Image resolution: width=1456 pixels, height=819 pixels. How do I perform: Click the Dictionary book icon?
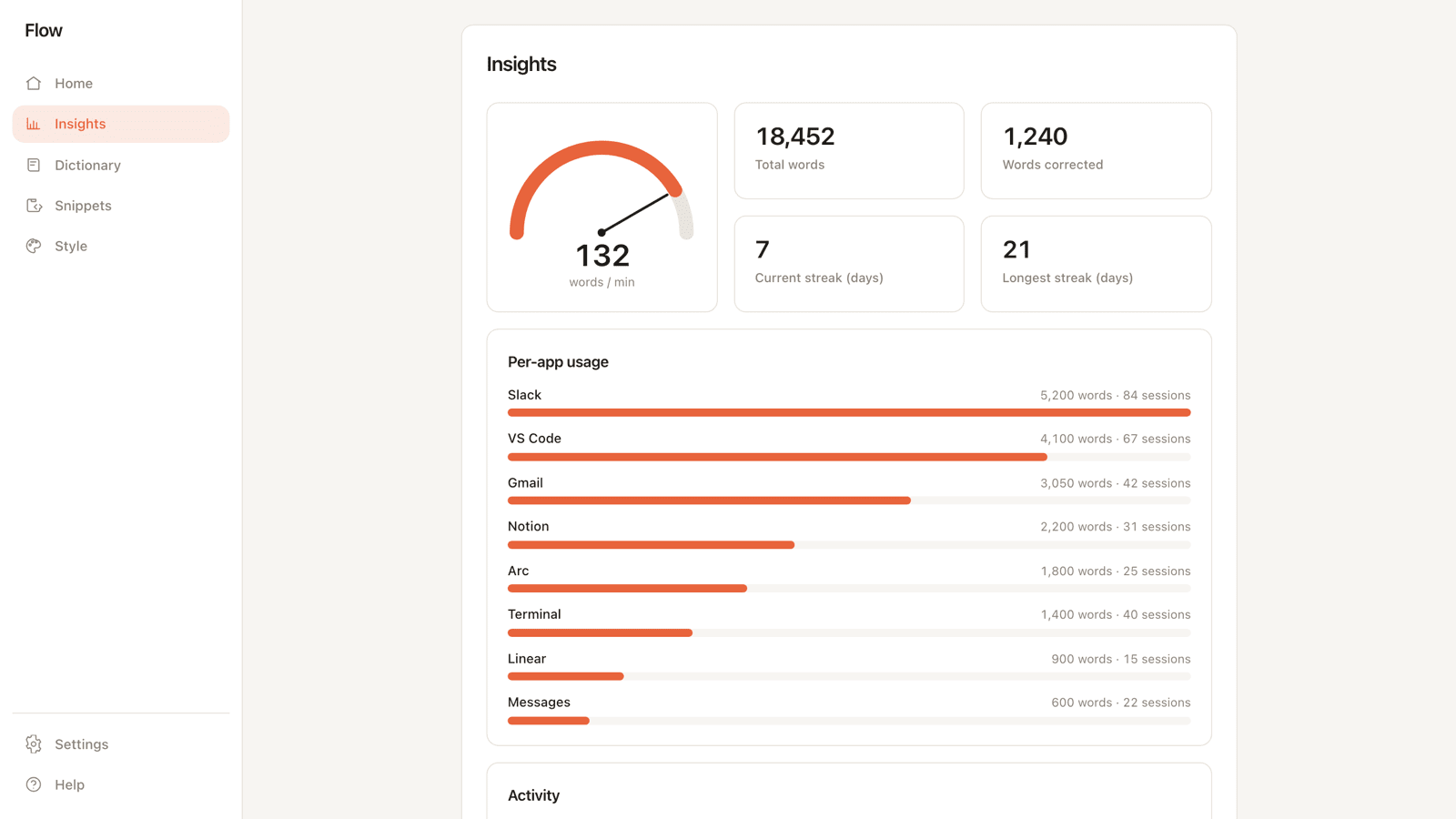[34, 165]
